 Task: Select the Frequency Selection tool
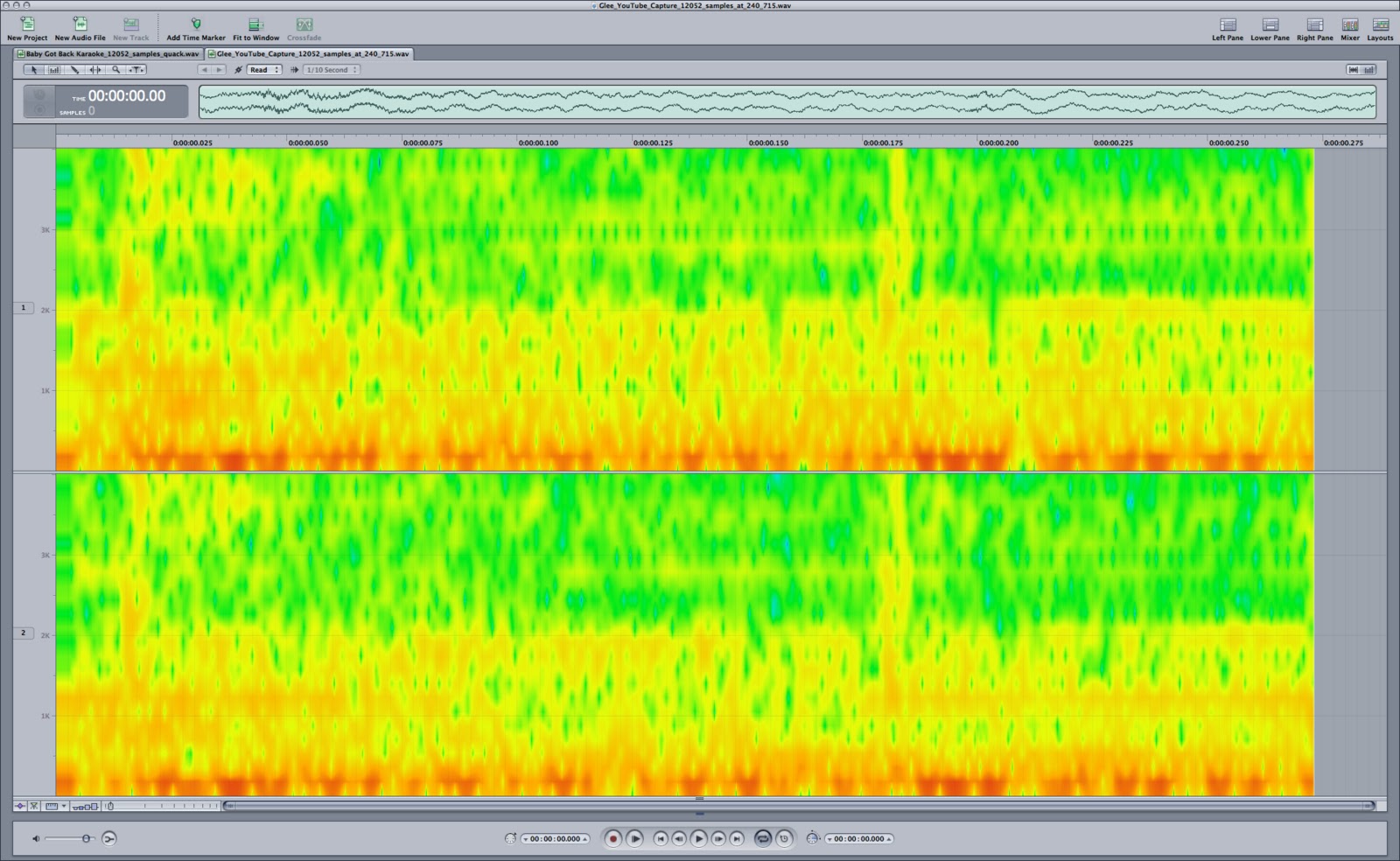coord(53,70)
